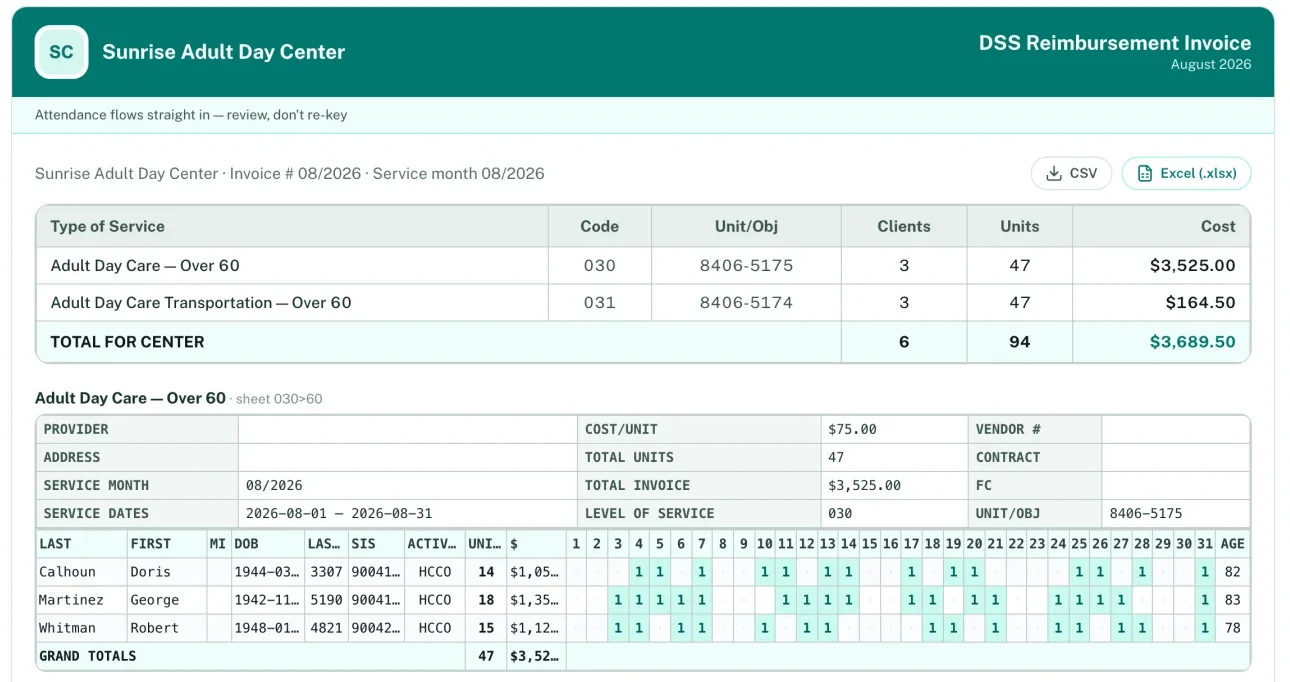The height and width of the screenshot is (682, 1290).
Task: Click Martinez's units total 18
Action: tap(486, 600)
